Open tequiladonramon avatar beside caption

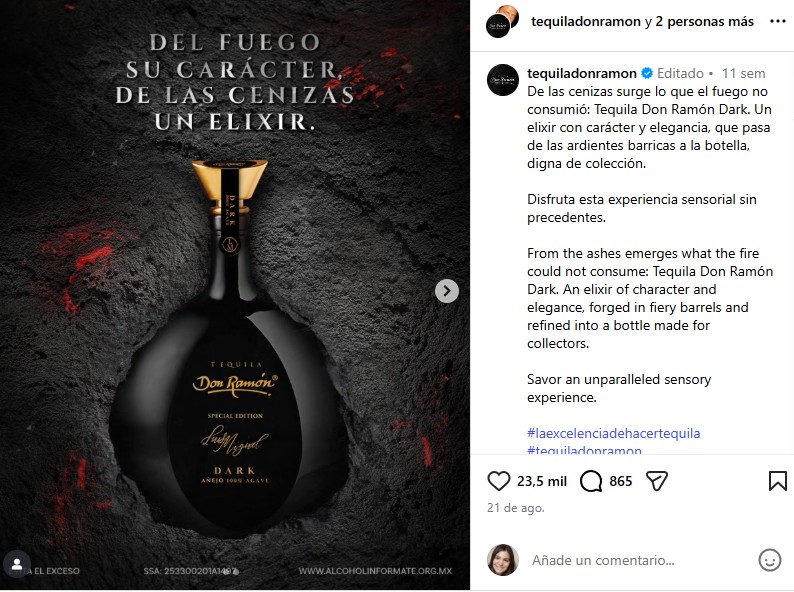tap(502, 80)
